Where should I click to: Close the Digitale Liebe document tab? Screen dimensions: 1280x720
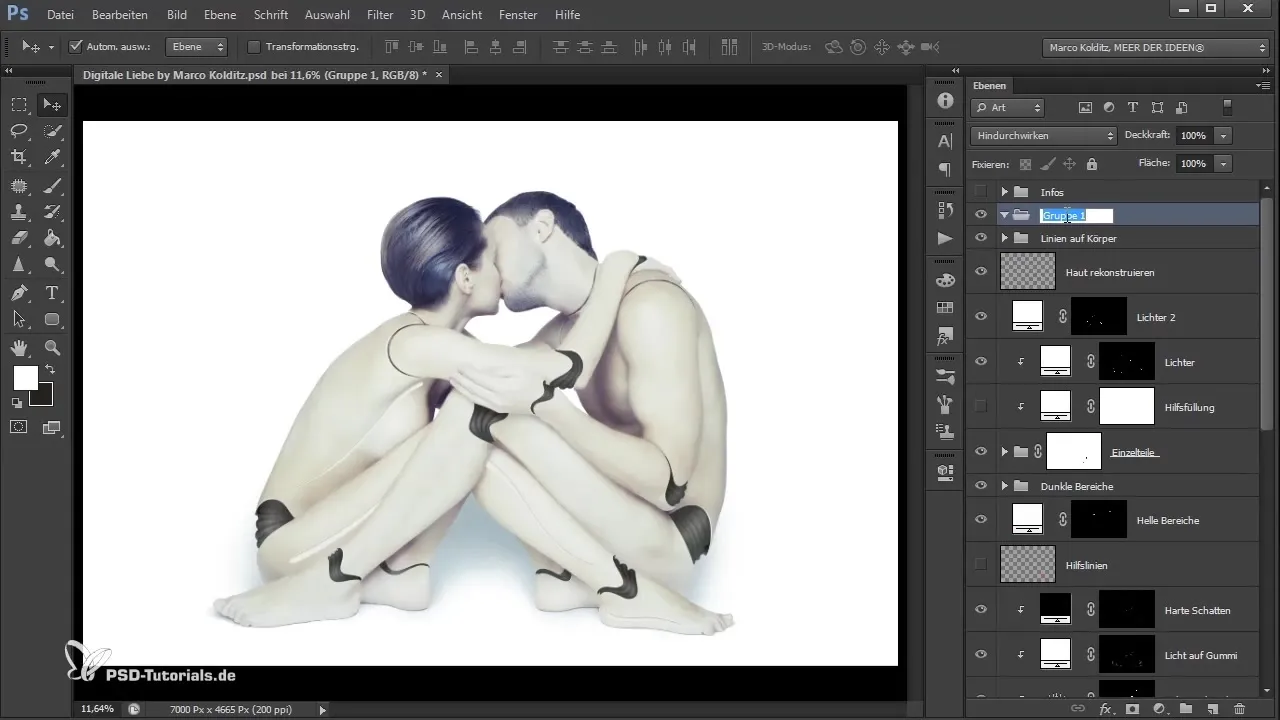tap(439, 75)
